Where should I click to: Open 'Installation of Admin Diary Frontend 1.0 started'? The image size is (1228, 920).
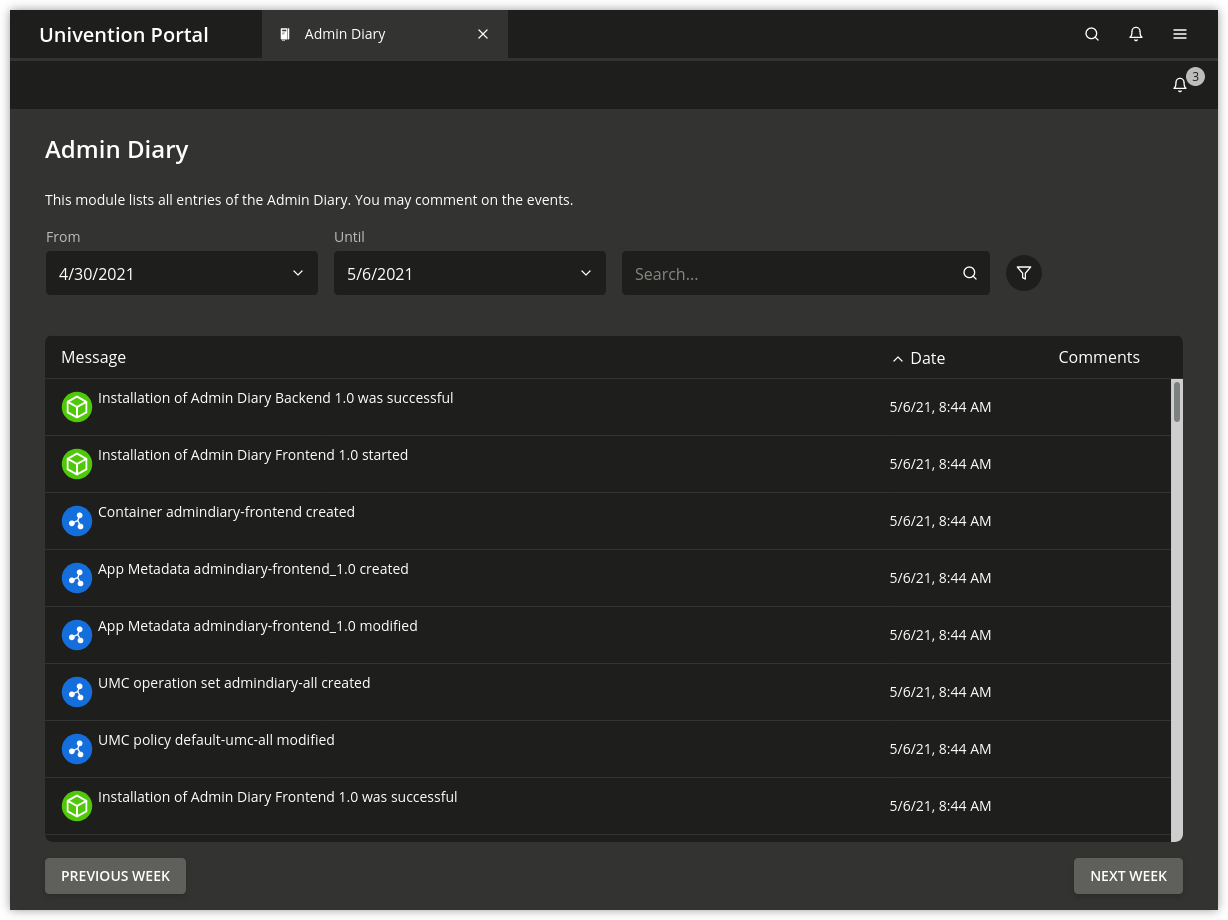253,455
